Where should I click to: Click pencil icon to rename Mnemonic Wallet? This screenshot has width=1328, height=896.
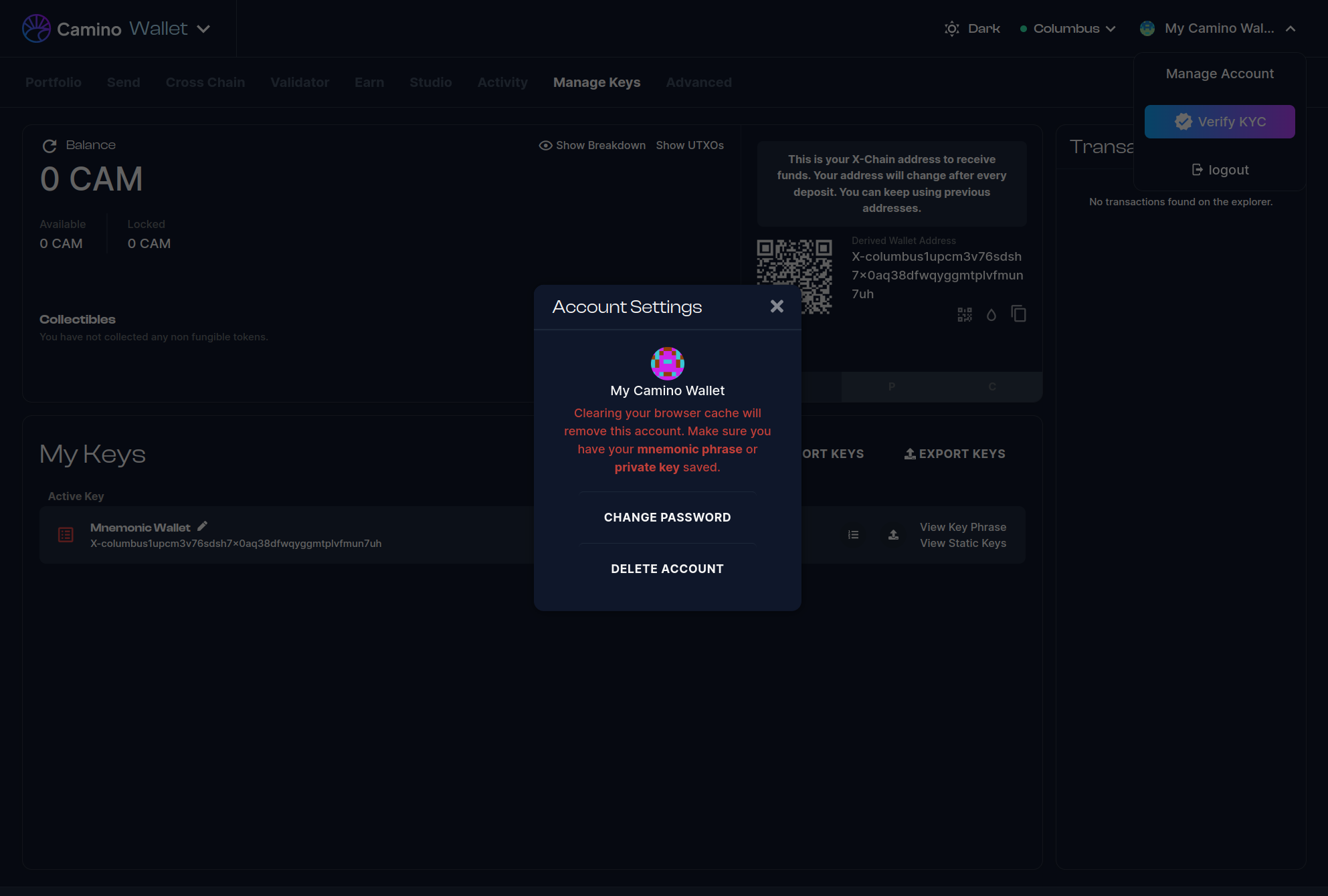[203, 526]
